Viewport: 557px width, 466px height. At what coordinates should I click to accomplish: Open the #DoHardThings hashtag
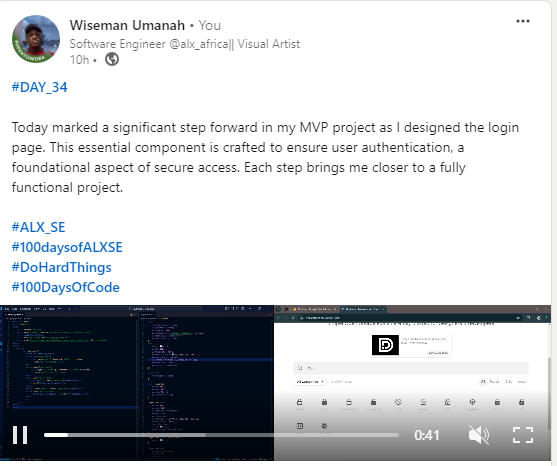pyautogui.click(x=61, y=267)
